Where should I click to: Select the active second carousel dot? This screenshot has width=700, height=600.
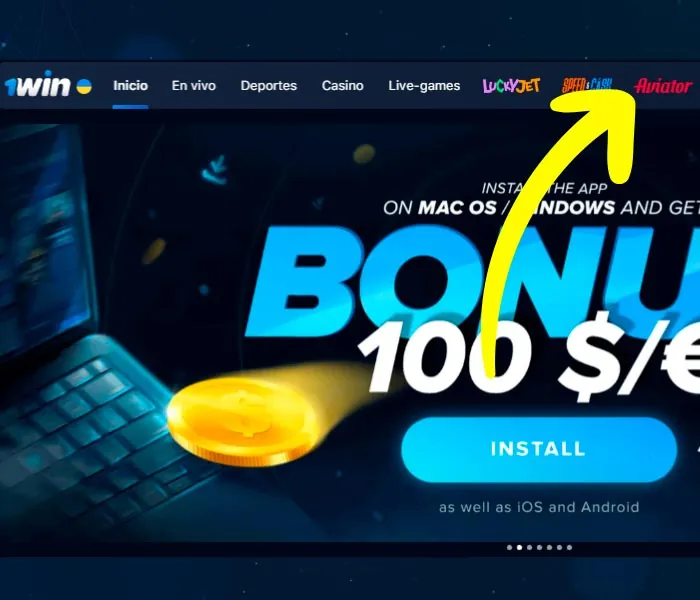point(519,547)
